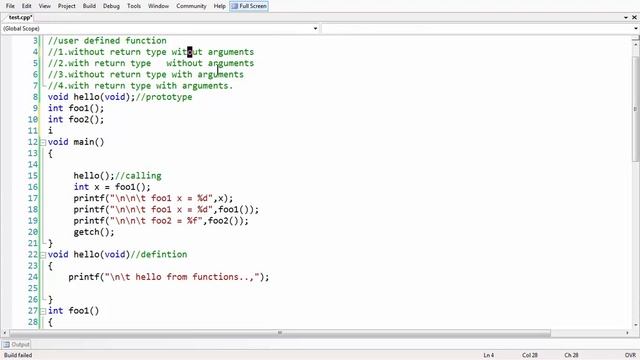Open the File menu
The height and width of the screenshot is (360, 640).
(x=10, y=6)
